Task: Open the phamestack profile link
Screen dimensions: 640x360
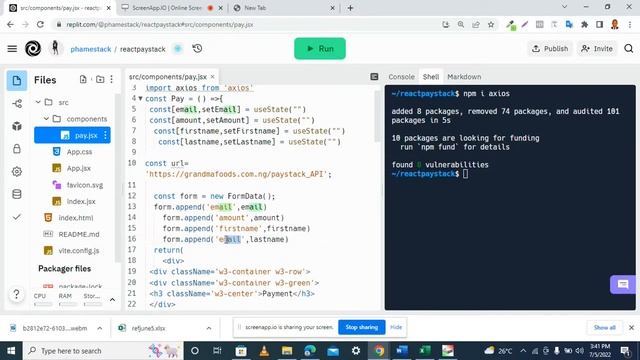Action: pos(91,49)
